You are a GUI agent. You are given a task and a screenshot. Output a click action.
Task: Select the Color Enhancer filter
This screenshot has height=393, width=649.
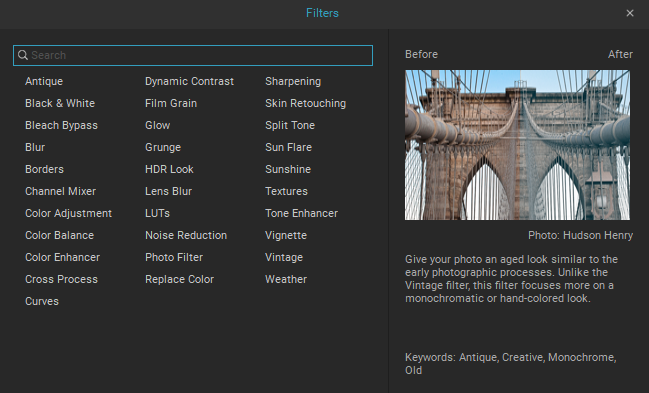coord(62,257)
